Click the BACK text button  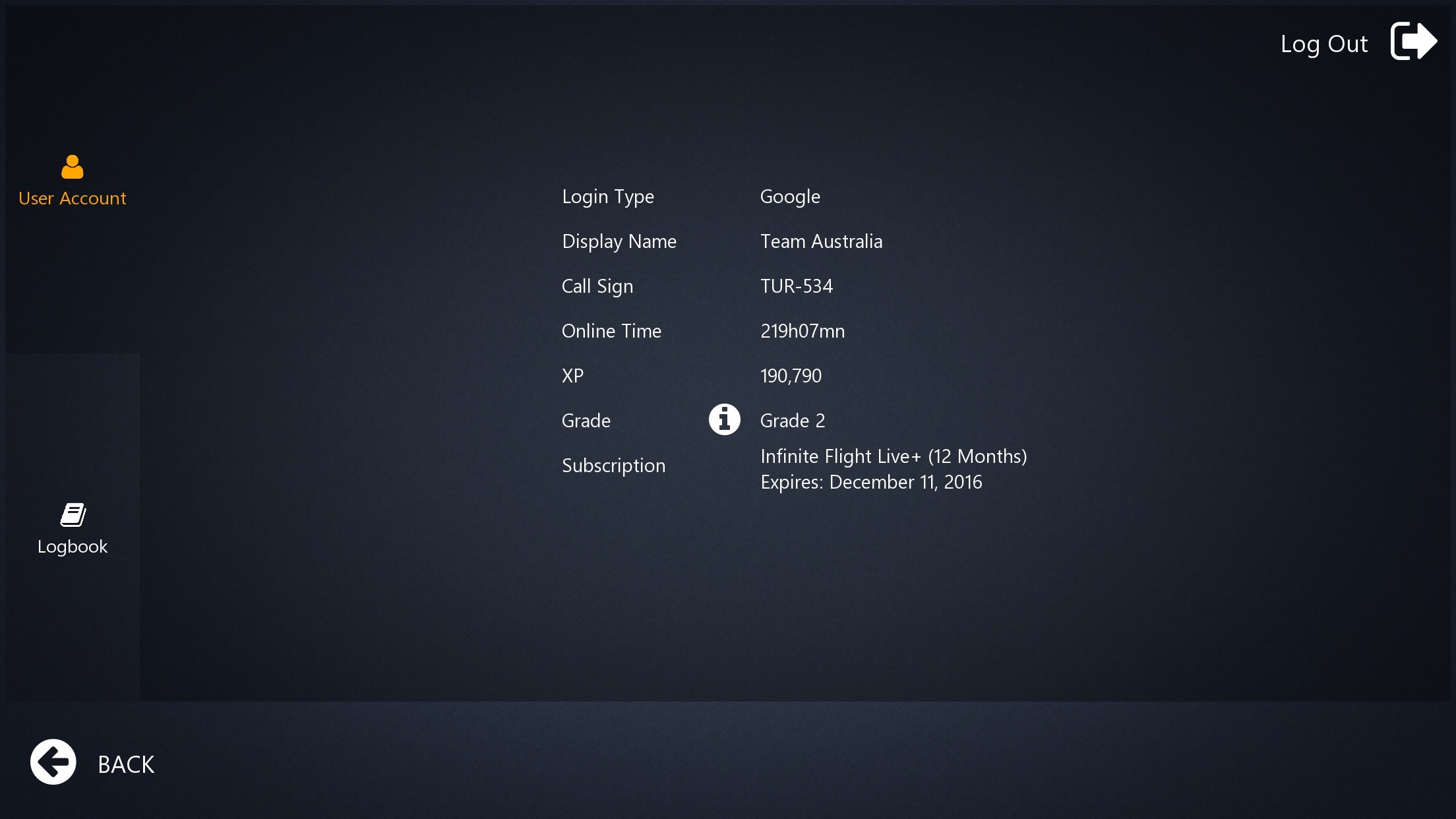[126, 764]
